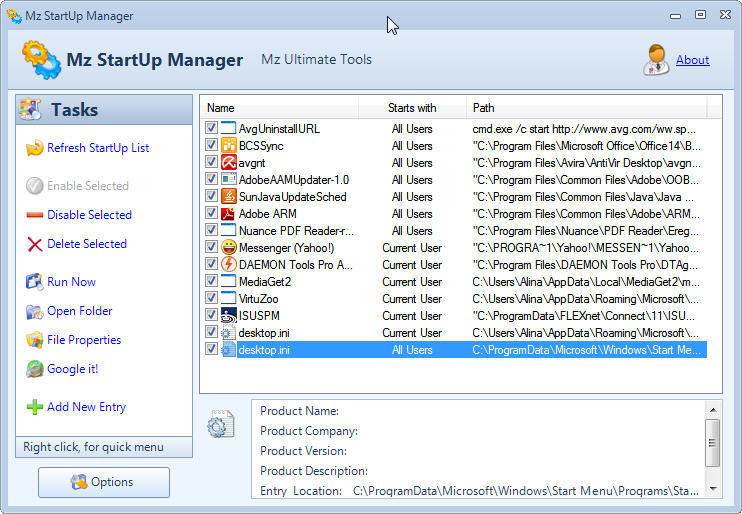Select the ISUSPM entry name
Image resolution: width=742 pixels, height=514 pixels.
coord(259,316)
